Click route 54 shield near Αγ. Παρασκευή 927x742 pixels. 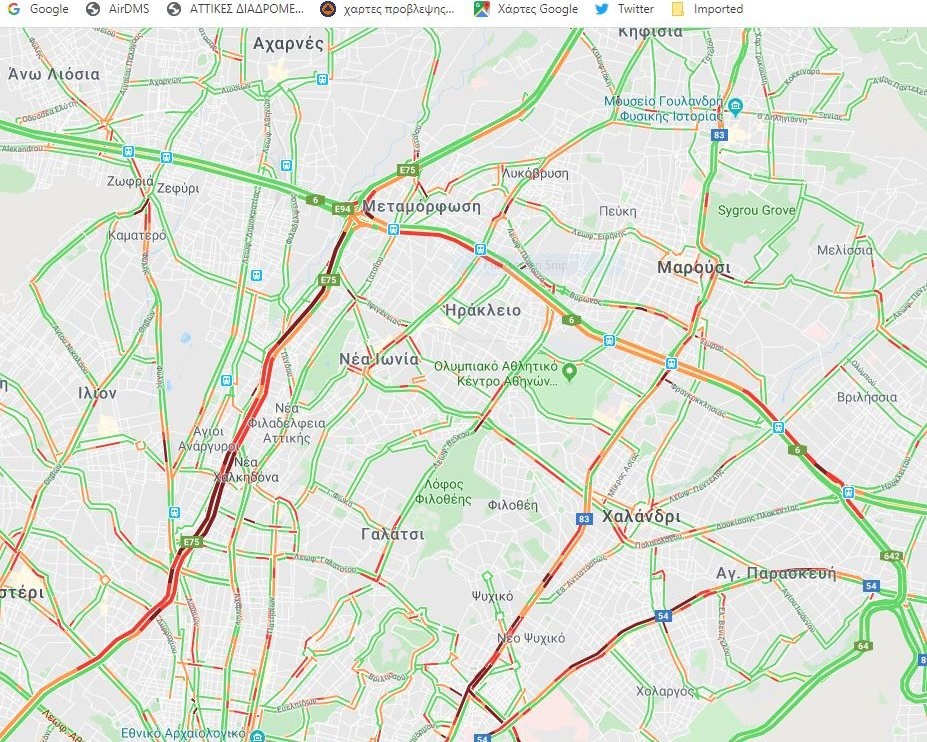[871, 586]
